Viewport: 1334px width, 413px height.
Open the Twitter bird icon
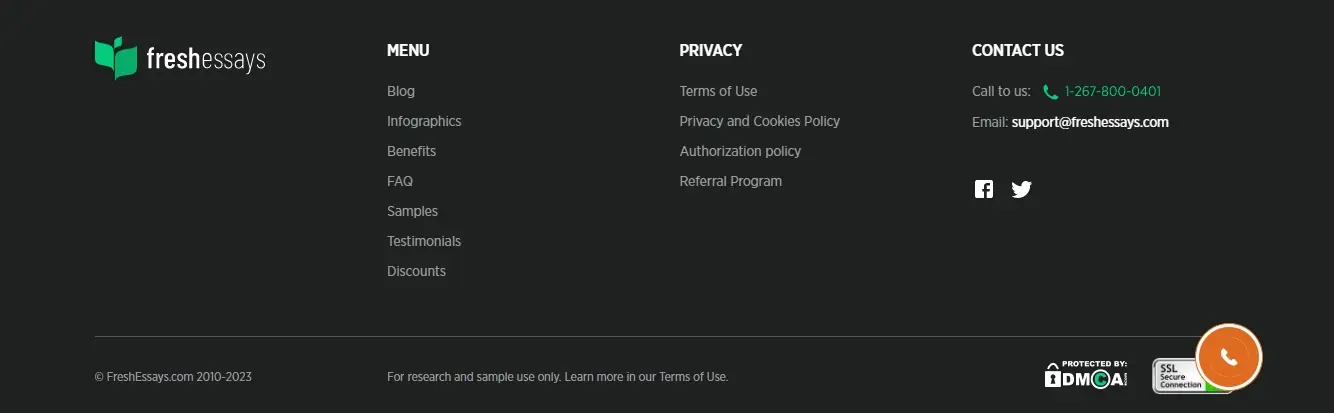(1021, 189)
